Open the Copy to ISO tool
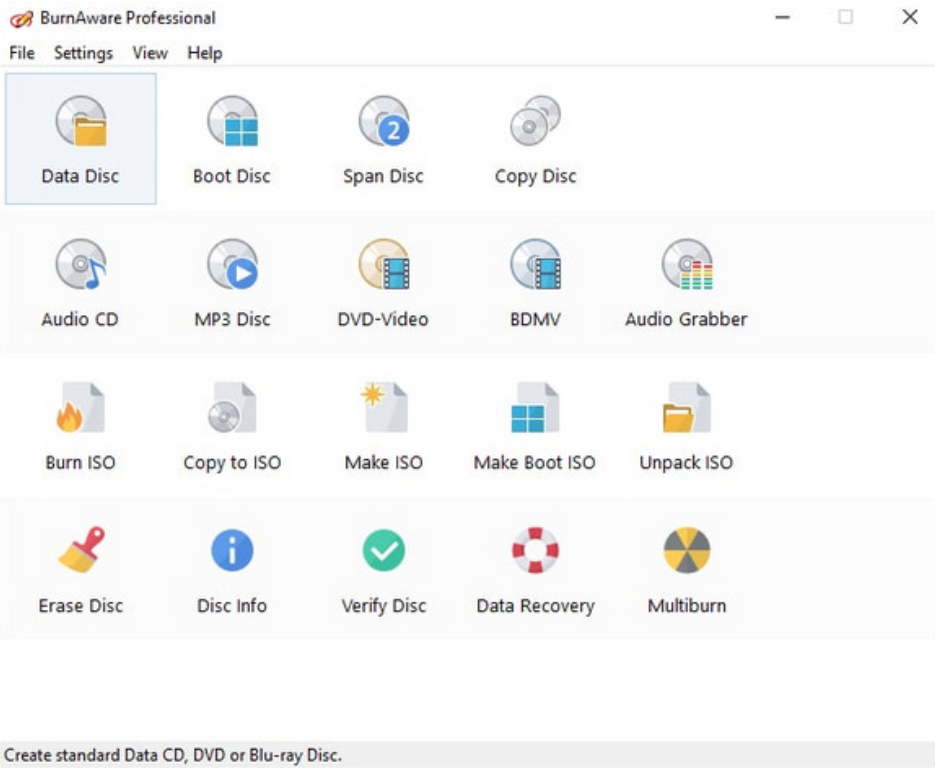The image size is (935, 768). pyautogui.click(x=232, y=426)
